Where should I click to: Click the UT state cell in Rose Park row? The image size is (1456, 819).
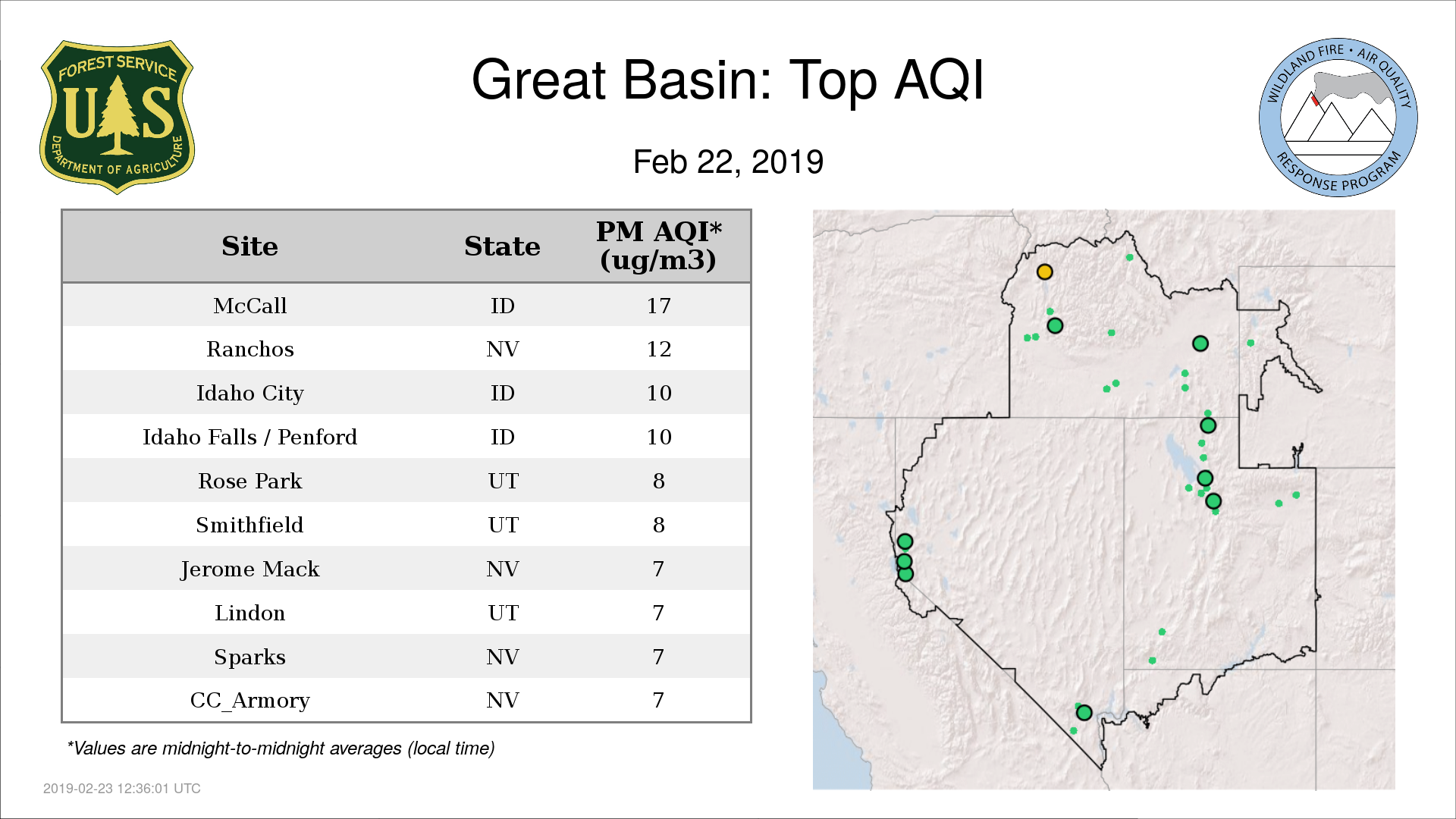tap(503, 481)
